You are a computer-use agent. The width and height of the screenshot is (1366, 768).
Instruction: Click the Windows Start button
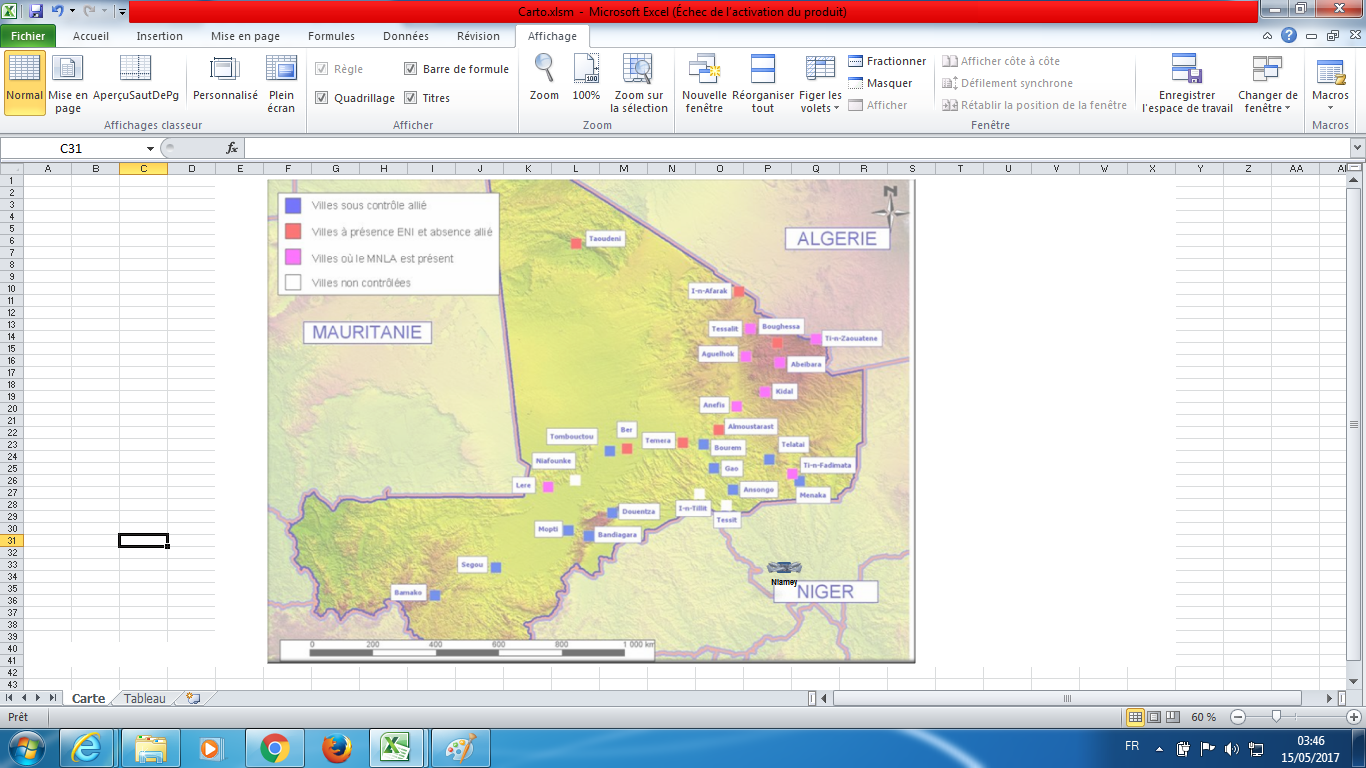(x=27, y=748)
